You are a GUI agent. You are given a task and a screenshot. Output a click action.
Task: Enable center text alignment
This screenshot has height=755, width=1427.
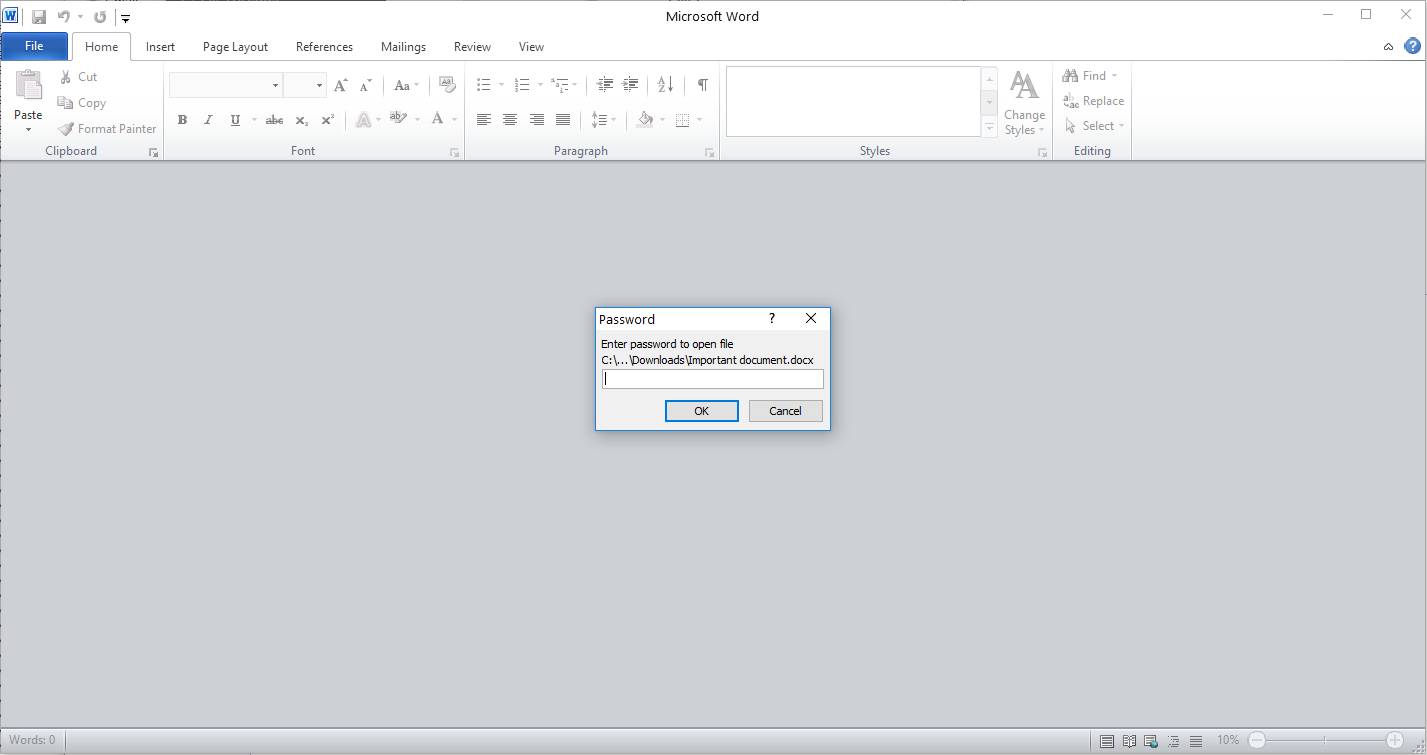(x=510, y=119)
